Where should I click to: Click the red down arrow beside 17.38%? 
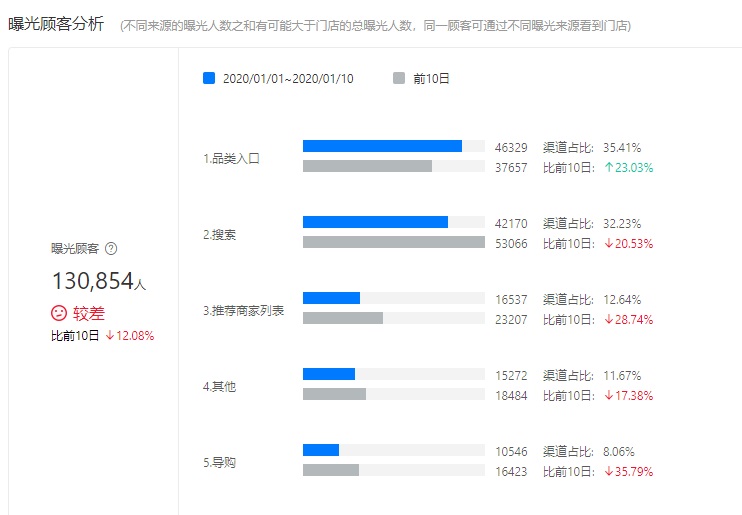(608, 396)
